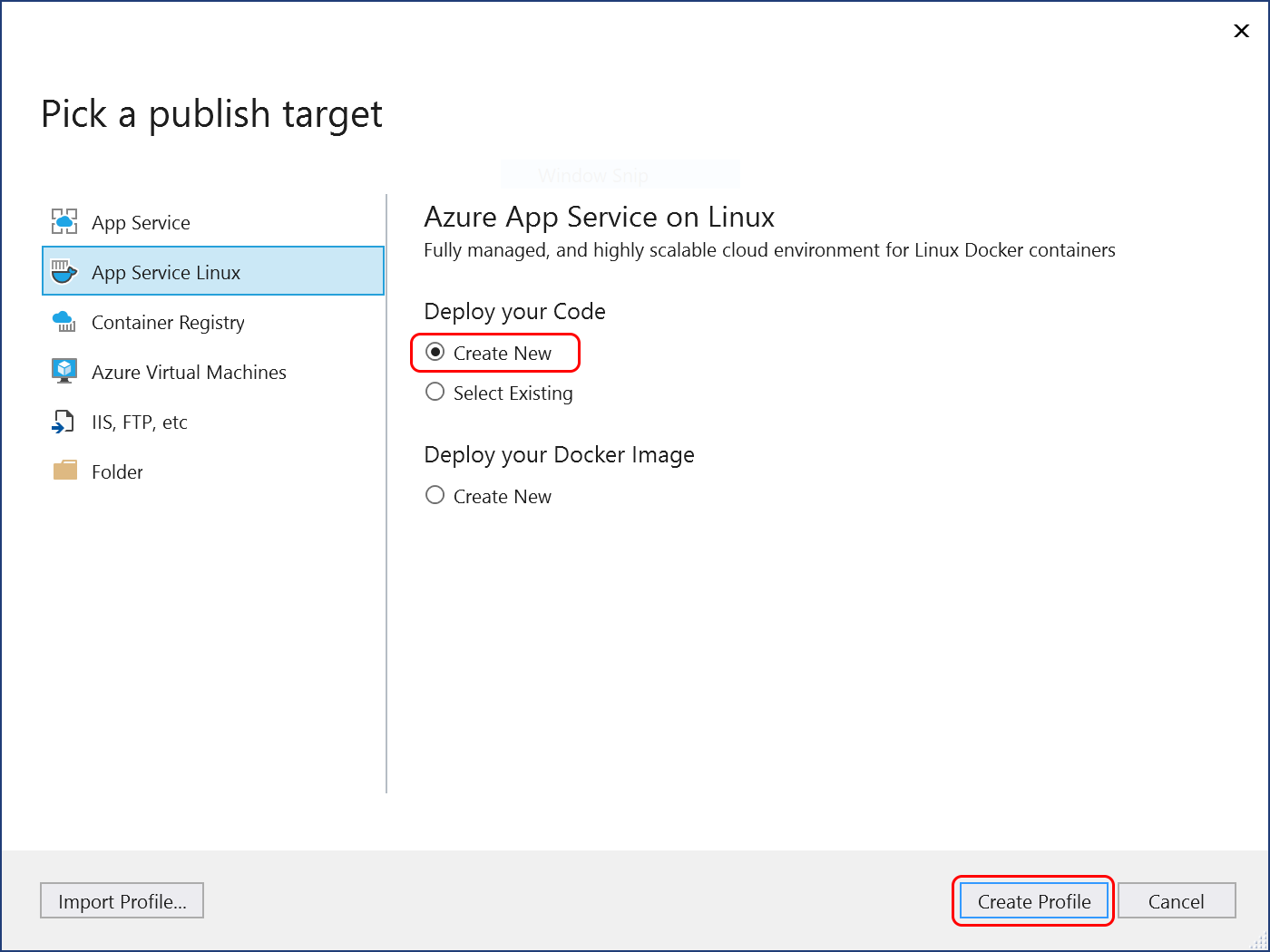1270x952 pixels.
Task: Enable Create New under Deploy your Docker Image
Action: [435, 495]
